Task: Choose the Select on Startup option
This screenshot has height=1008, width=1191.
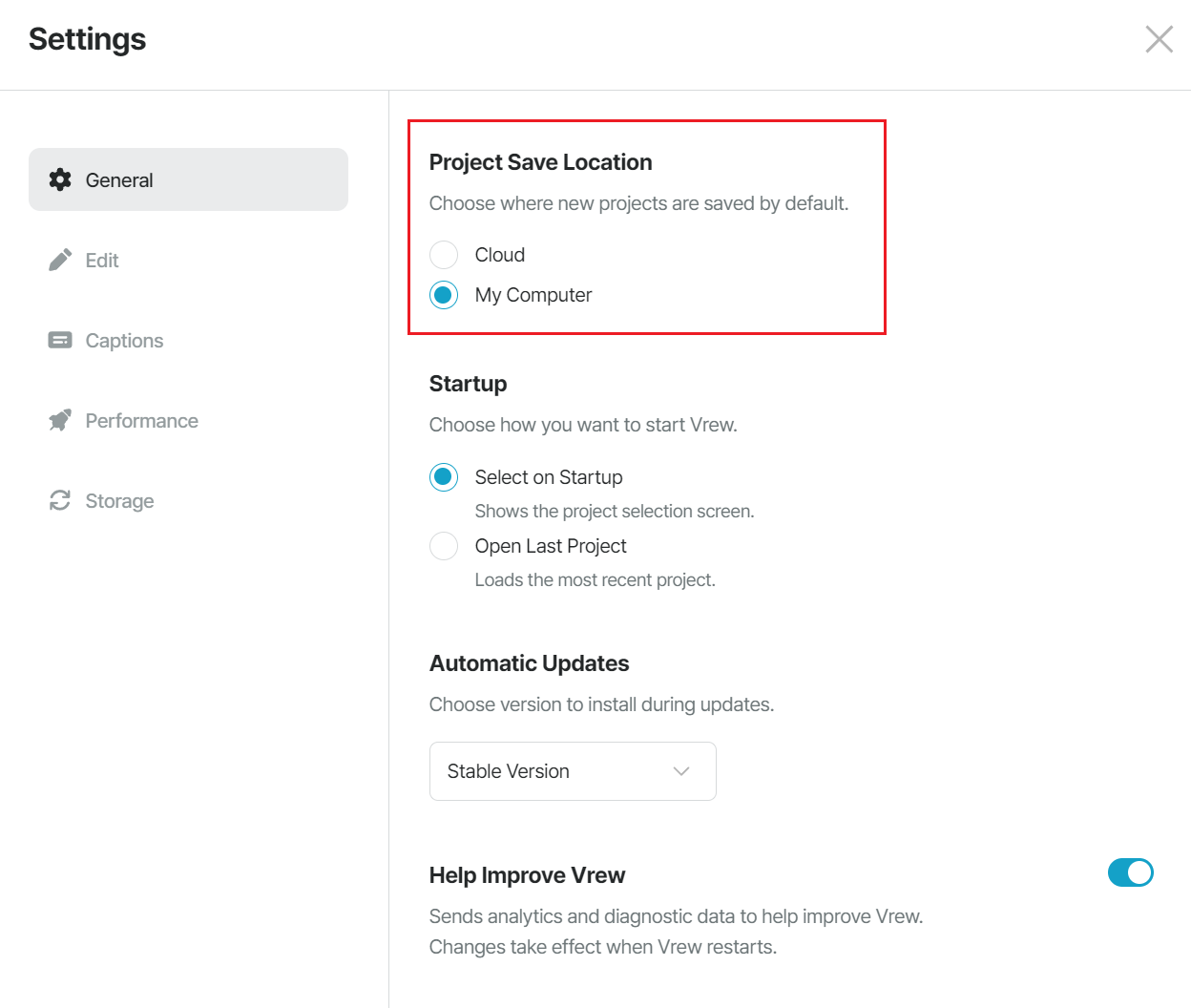Action: pos(444,477)
